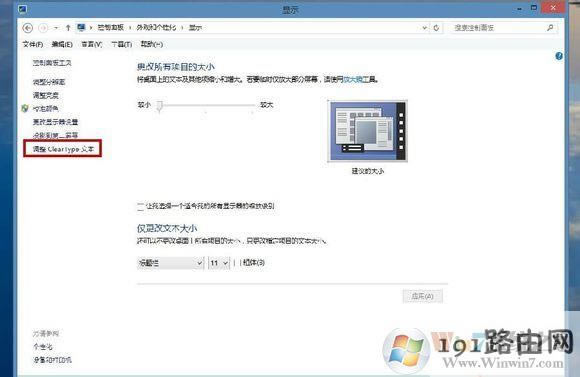
Task: Refresh the Display control panel page
Action: (x=436, y=28)
